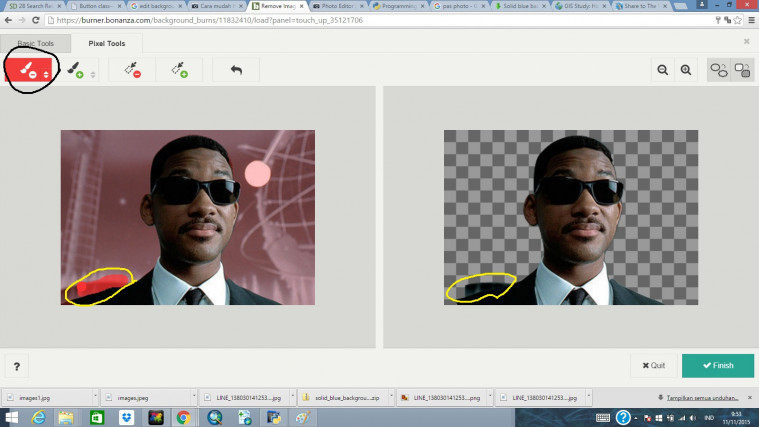Select the green add-pixels brush tool
This screenshot has height=427, width=759.
pyautogui.click(x=75, y=70)
